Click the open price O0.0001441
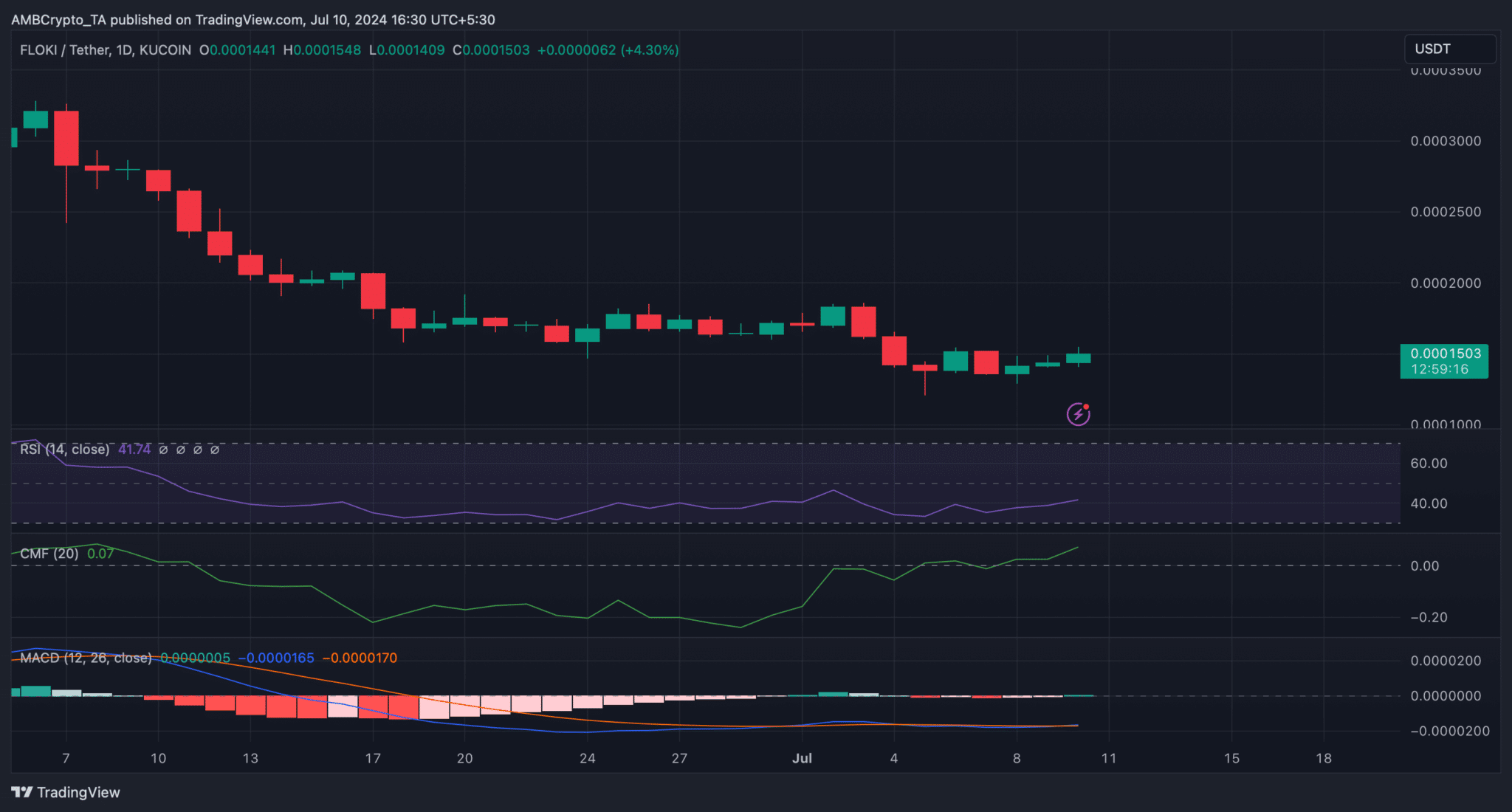This screenshot has width=1512, height=812. point(238,50)
